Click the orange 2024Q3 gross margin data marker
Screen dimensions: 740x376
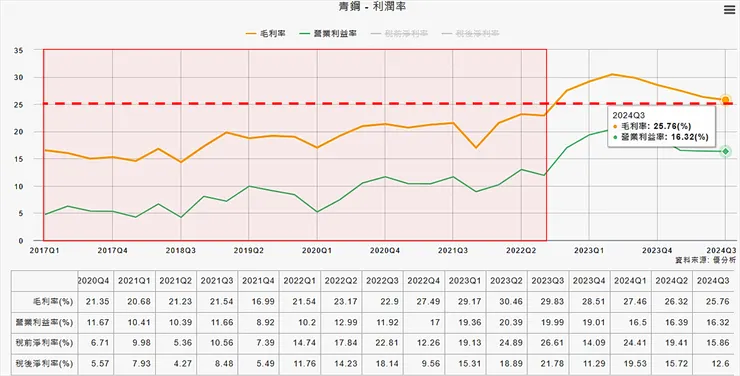click(x=726, y=100)
